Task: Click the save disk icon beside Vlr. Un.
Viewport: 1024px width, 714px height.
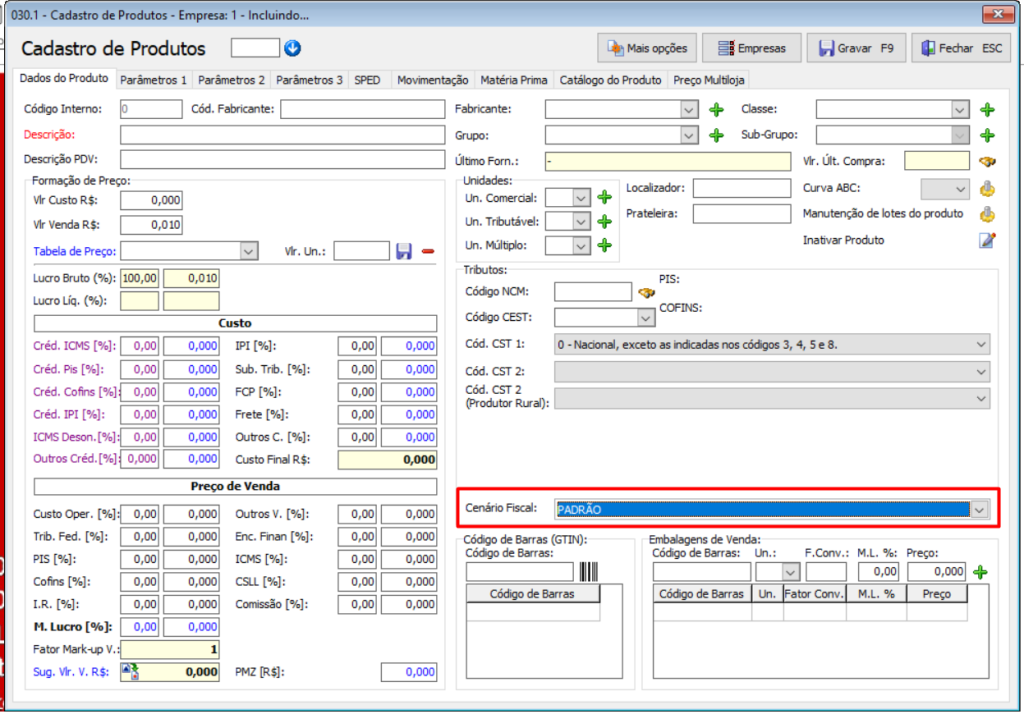Action: coord(404,251)
